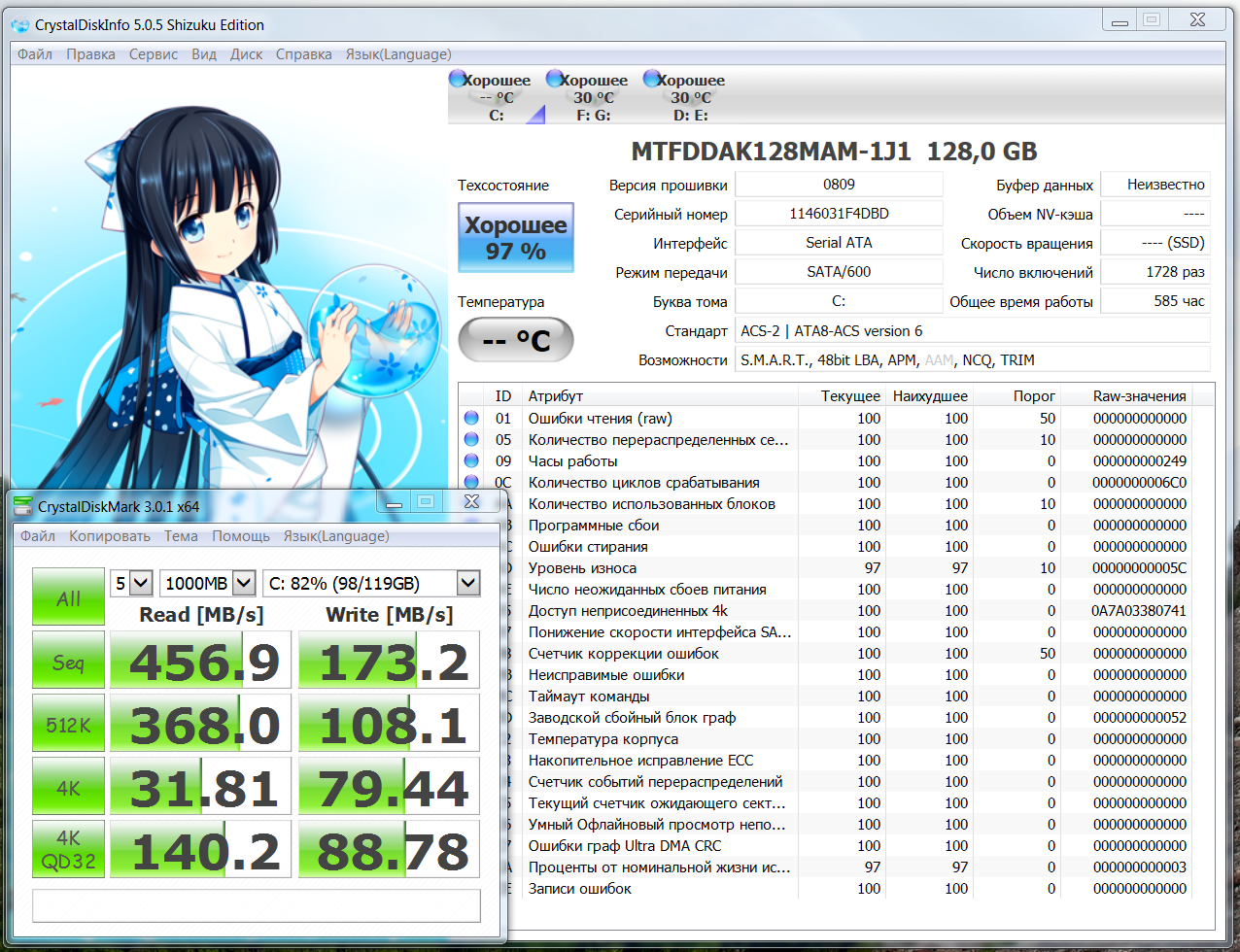This screenshot has height=952, width=1240.
Task: Click the status orb for Часы работы
Action: tap(471, 461)
